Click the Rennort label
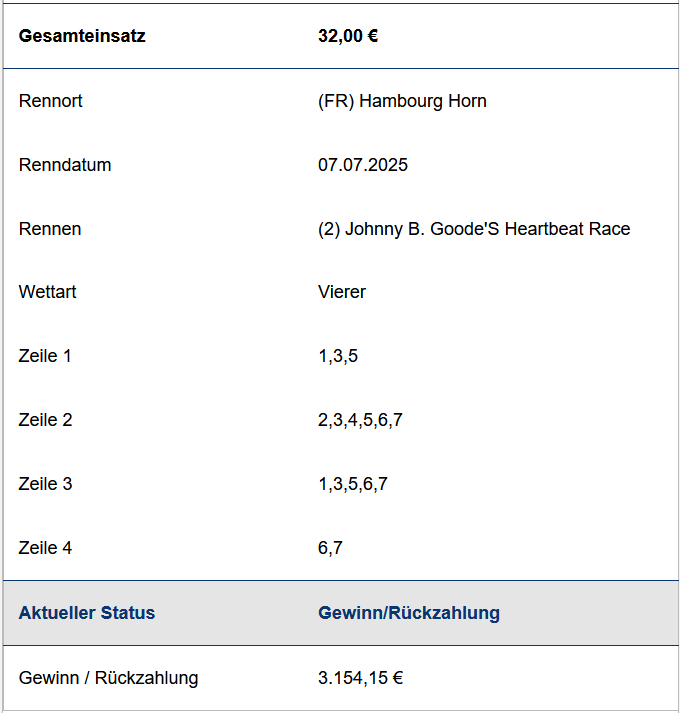 click(x=50, y=101)
